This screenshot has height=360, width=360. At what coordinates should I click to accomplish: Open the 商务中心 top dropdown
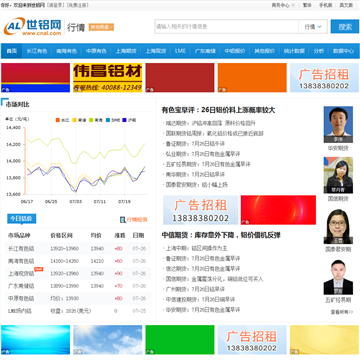[283, 5]
